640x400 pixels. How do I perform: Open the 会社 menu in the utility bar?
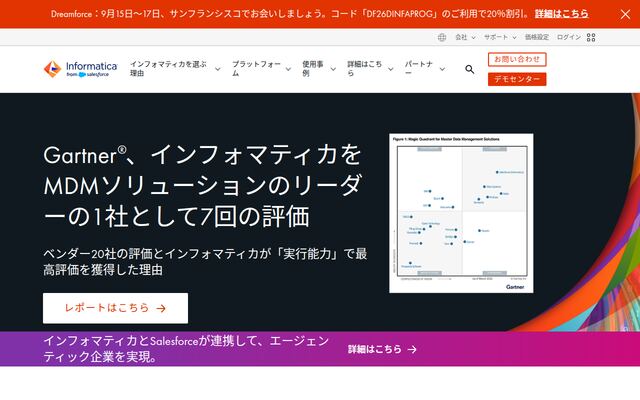pos(461,37)
